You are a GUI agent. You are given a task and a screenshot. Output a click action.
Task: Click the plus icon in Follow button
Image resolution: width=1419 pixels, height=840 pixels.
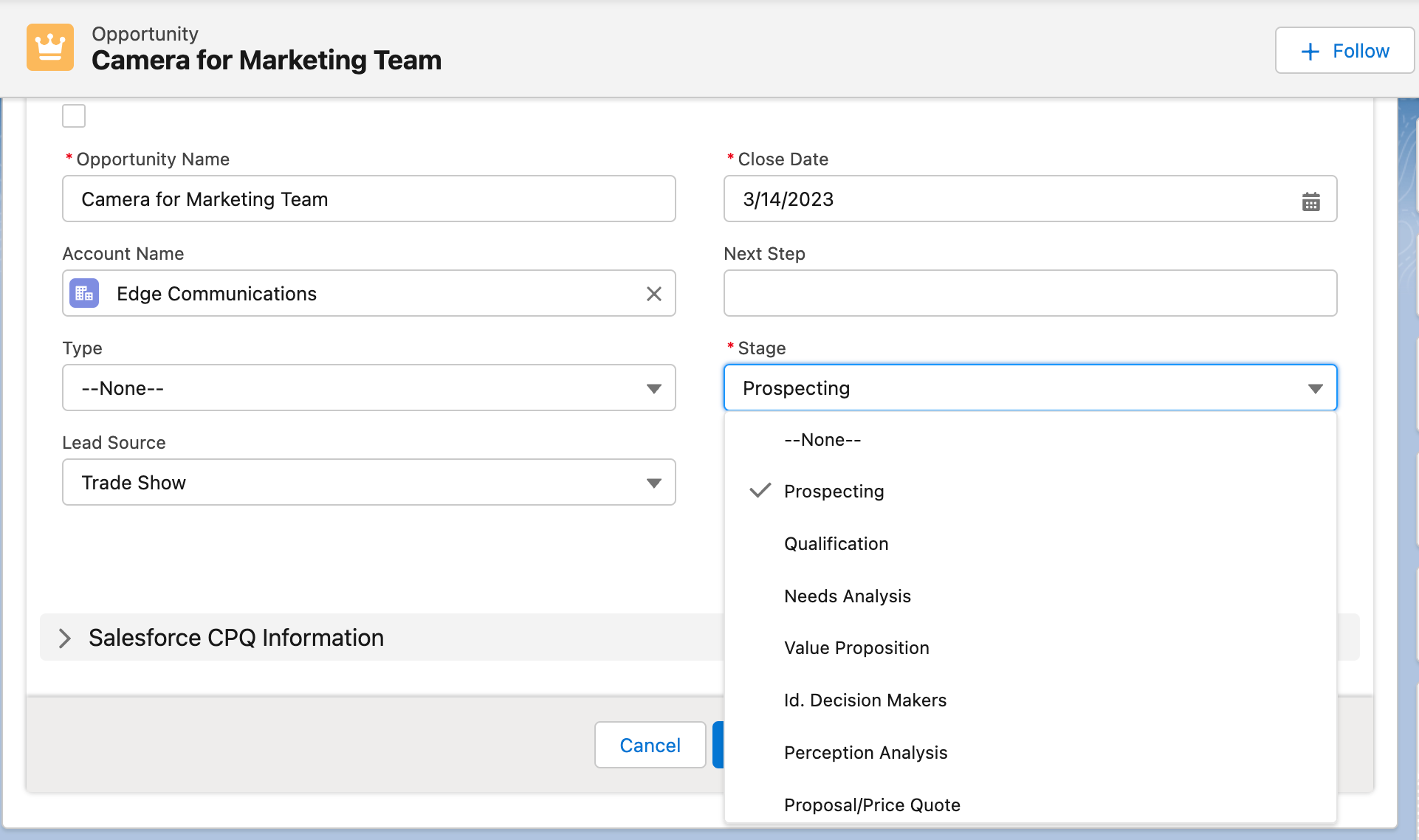point(1309,51)
